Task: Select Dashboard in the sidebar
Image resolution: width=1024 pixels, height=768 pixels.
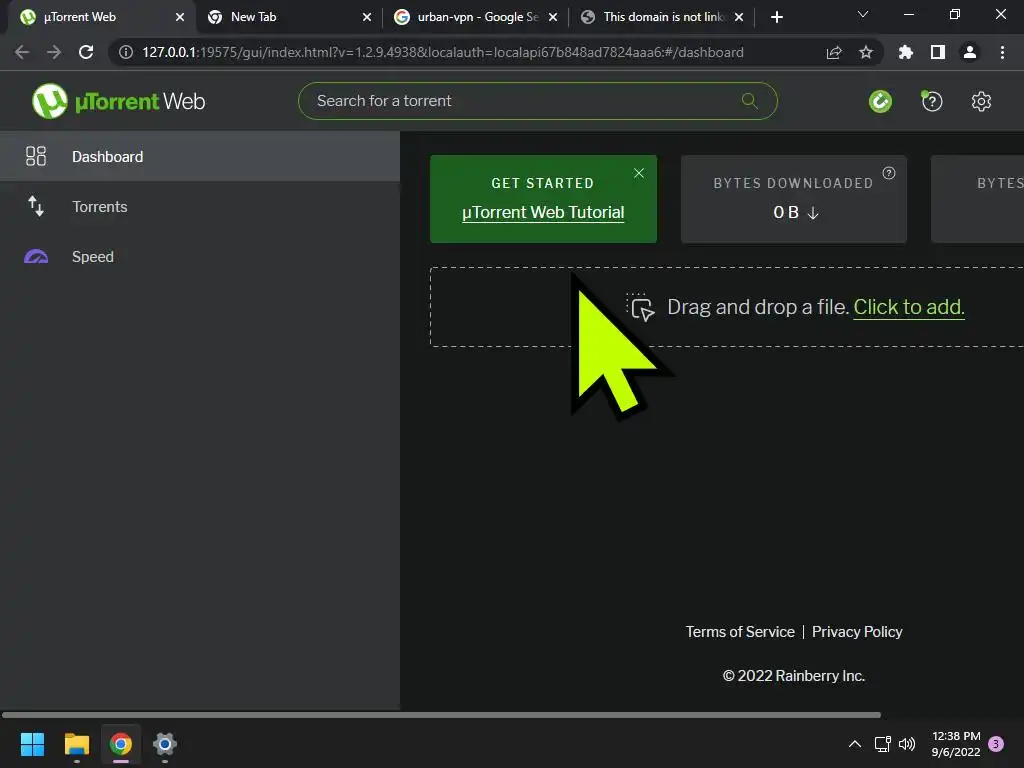Action: [x=200, y=156]
